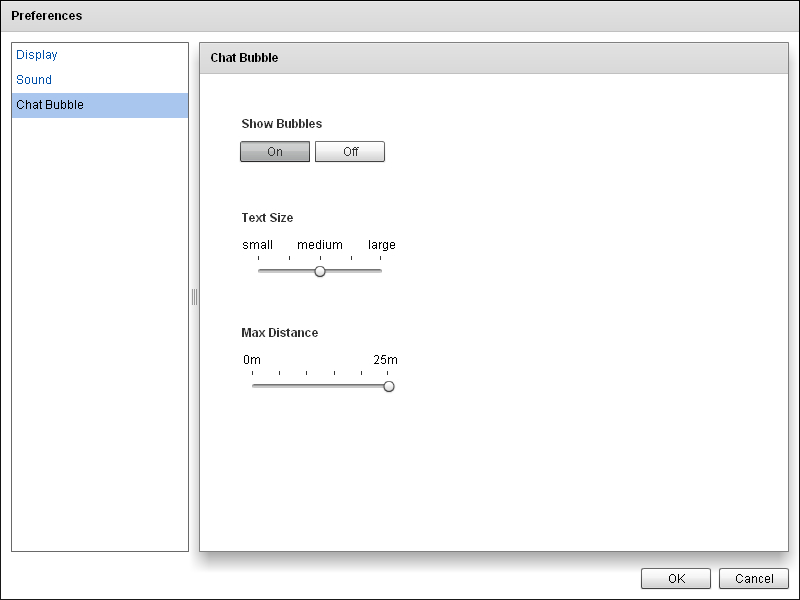Click the Text Size slider handle
Image resolution: width=800 pixels, height=600 pixels.
(x=320, y=271)
